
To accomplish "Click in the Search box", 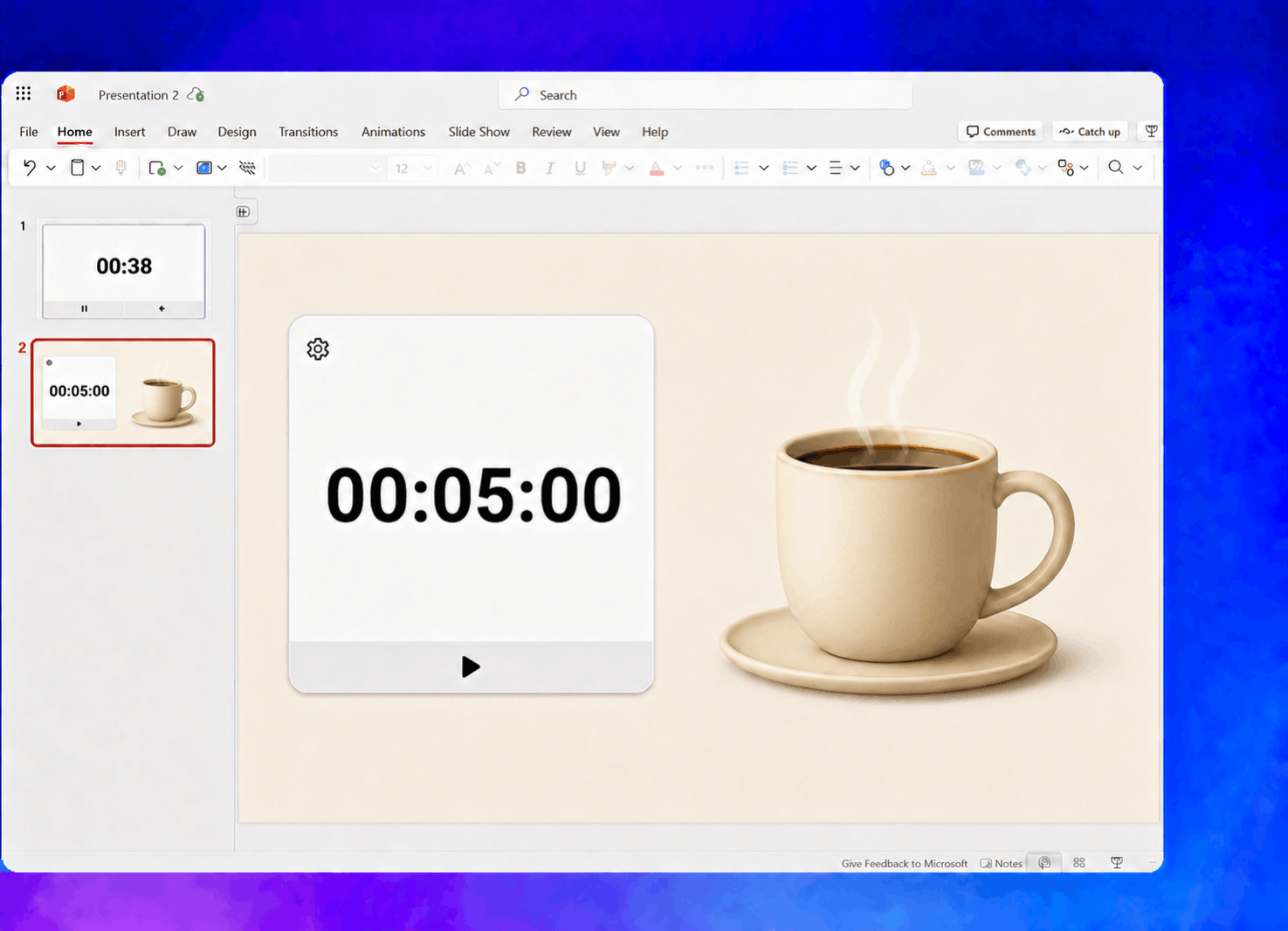I will 705,94.
